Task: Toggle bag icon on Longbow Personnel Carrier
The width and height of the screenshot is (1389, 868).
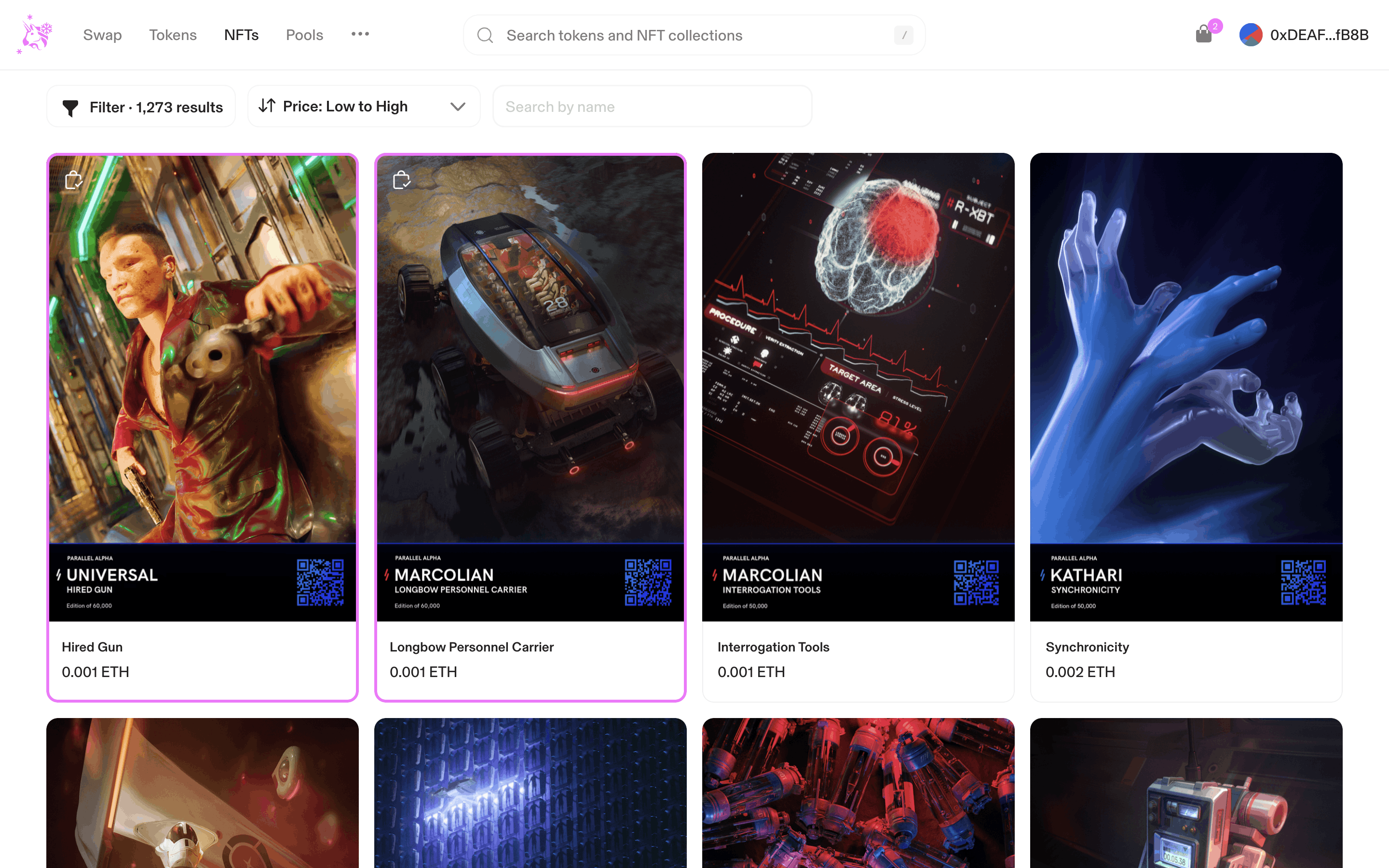Action: 401,180
